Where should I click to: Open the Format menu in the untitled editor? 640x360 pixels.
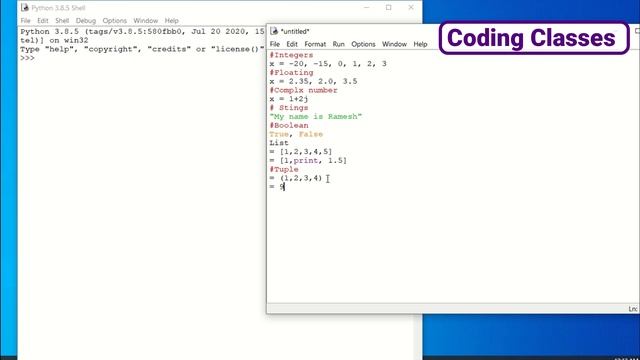tap(315, 44)
